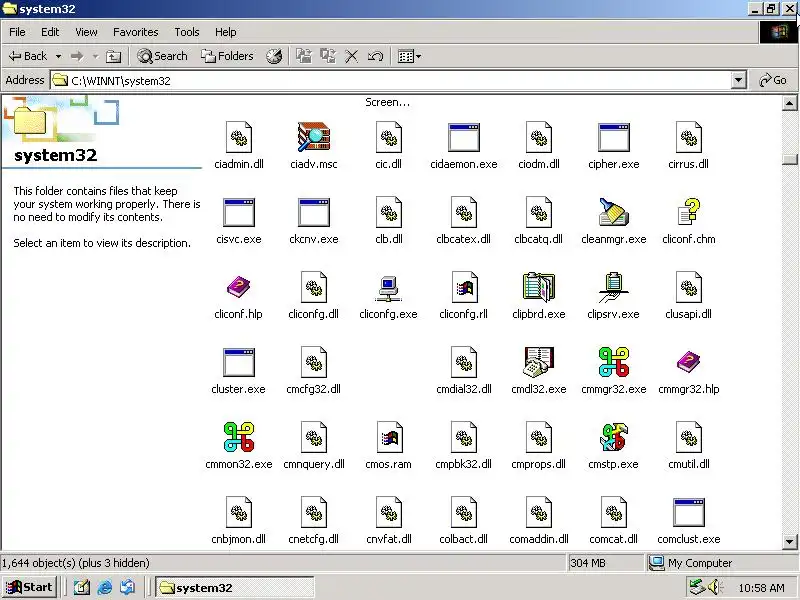Click the vertical scrollbar down arrow
Image resolution: width=800 pixels, height=600 pixels.
pos(789,541)
